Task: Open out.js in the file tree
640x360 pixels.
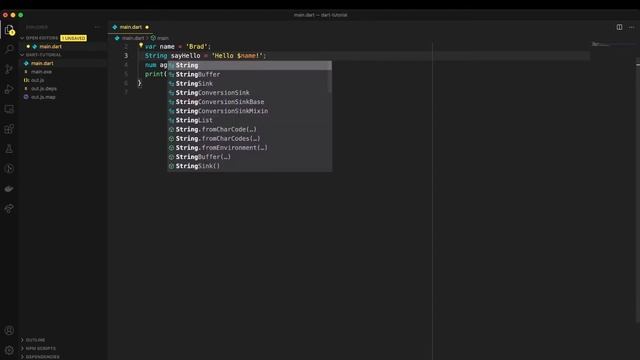Action: (x=37, y=80)
